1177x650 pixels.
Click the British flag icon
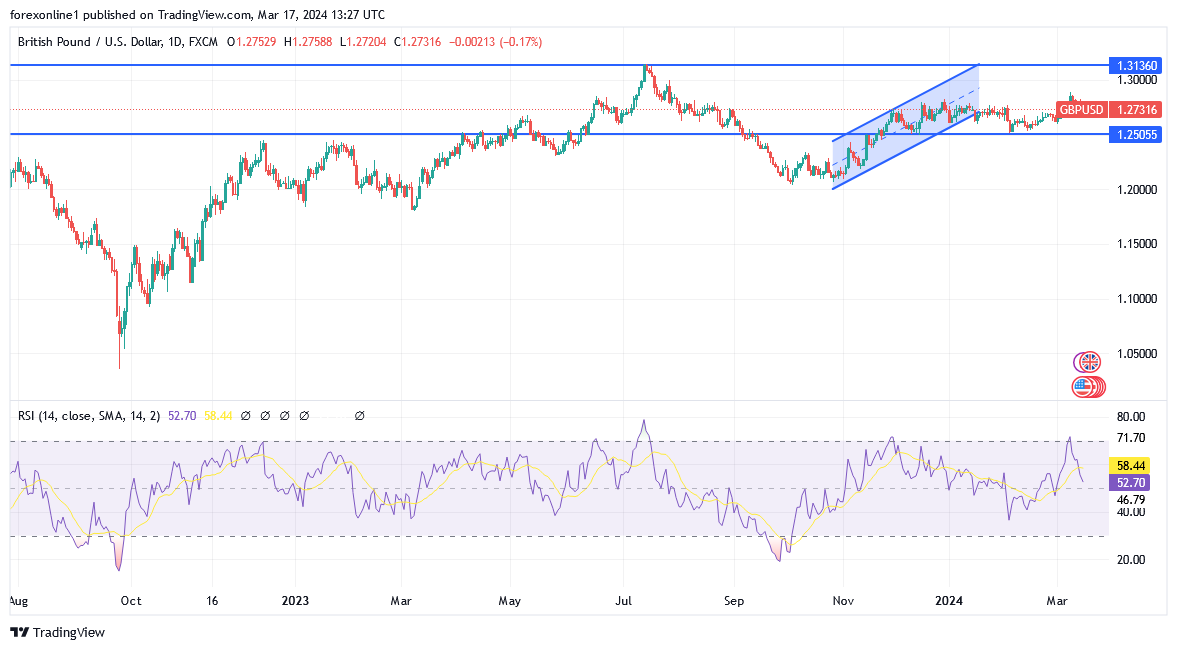[x=1088, y=363]
